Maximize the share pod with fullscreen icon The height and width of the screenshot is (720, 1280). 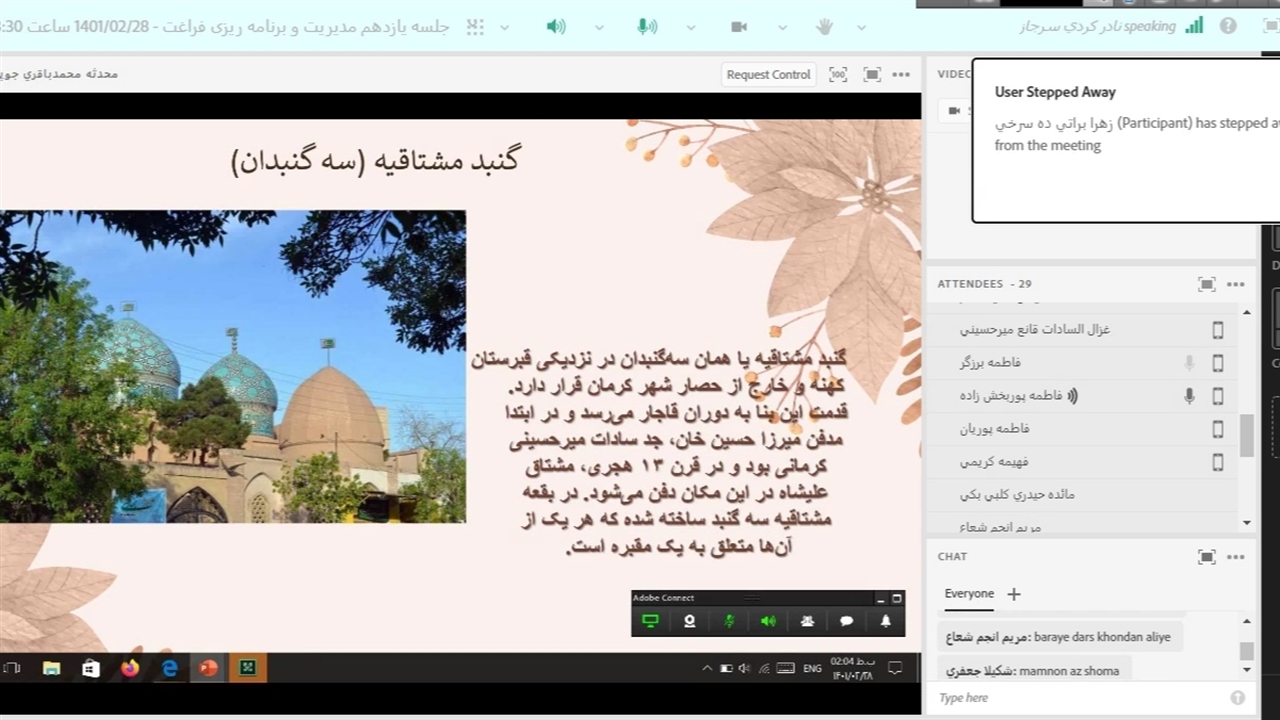coord(872,74)
